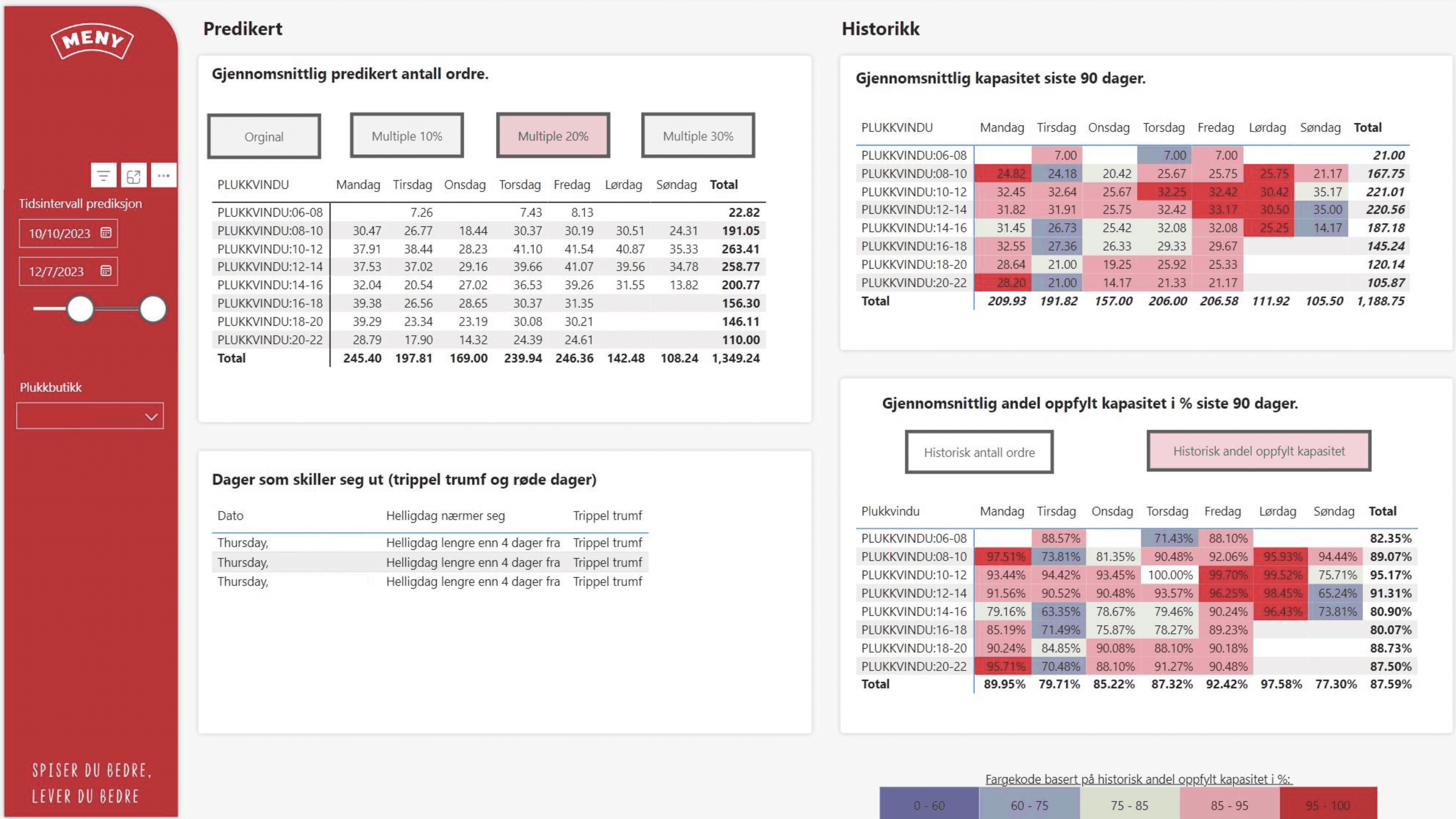Select the Multiple 30% button

pyautogui.click(x=698, y=136)
